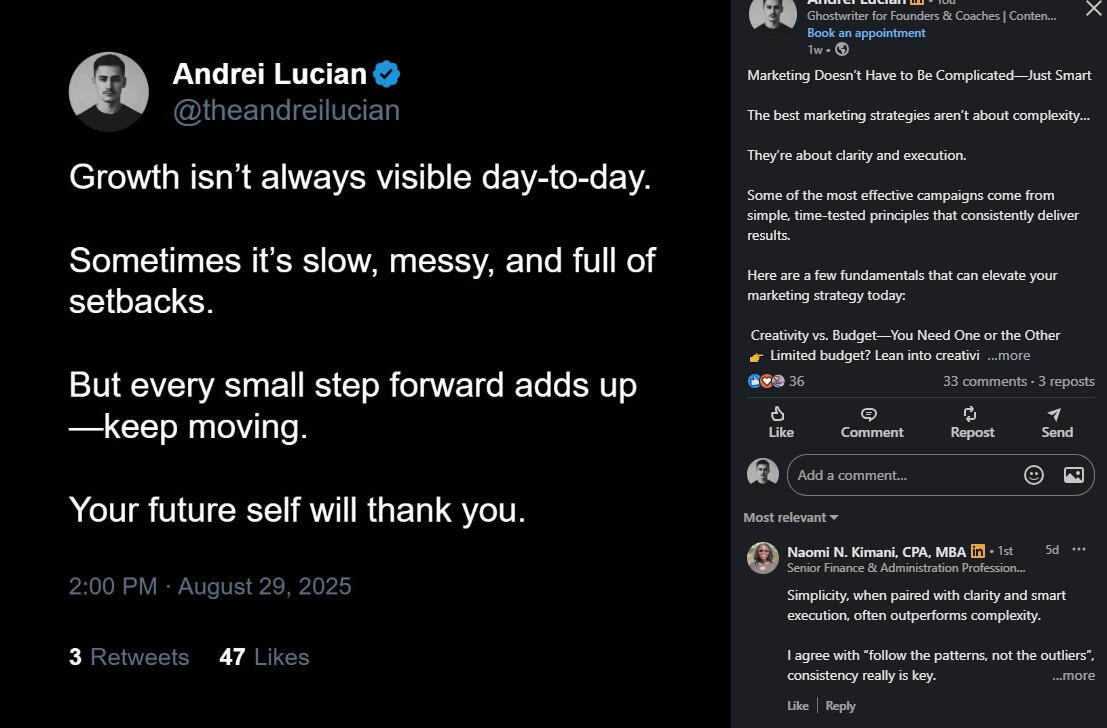The width and height of the screenshot is (1107, 728).
Task: Like Naomi N. Kimani's comment
Action: (x=797, y=705)
